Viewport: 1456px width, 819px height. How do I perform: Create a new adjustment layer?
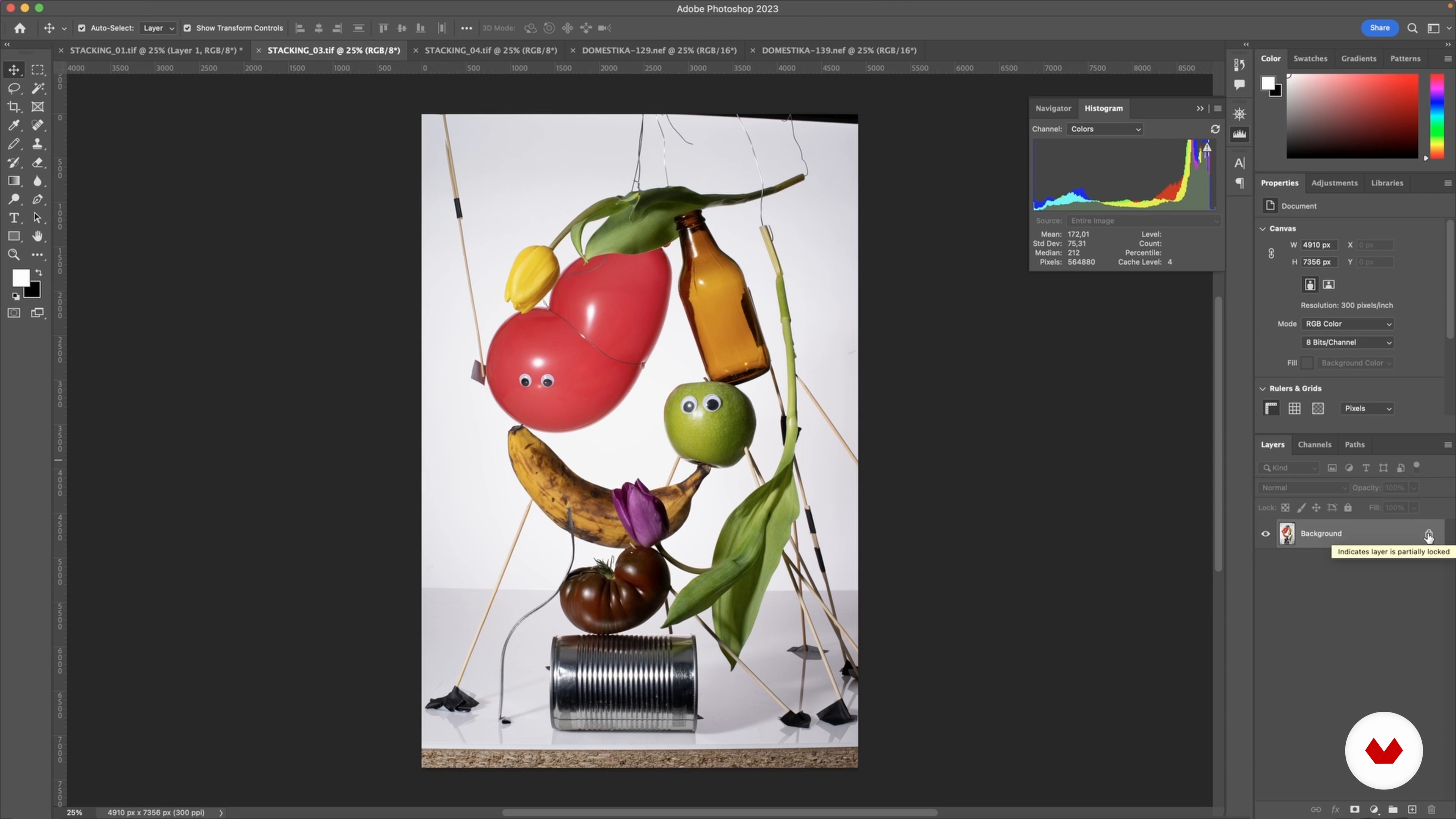point(1374,810)
